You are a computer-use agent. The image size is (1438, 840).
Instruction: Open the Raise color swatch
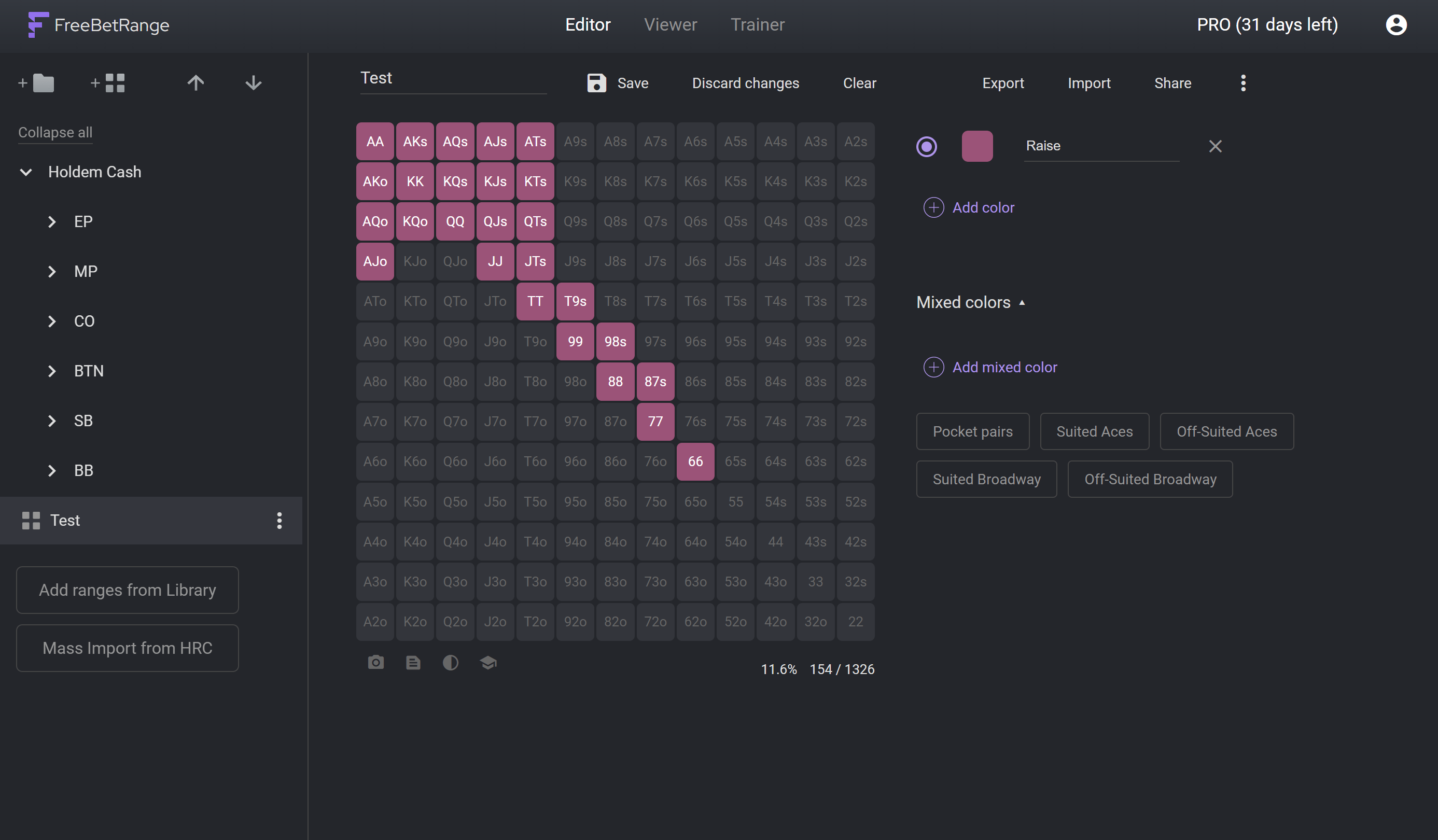point(977,147)
